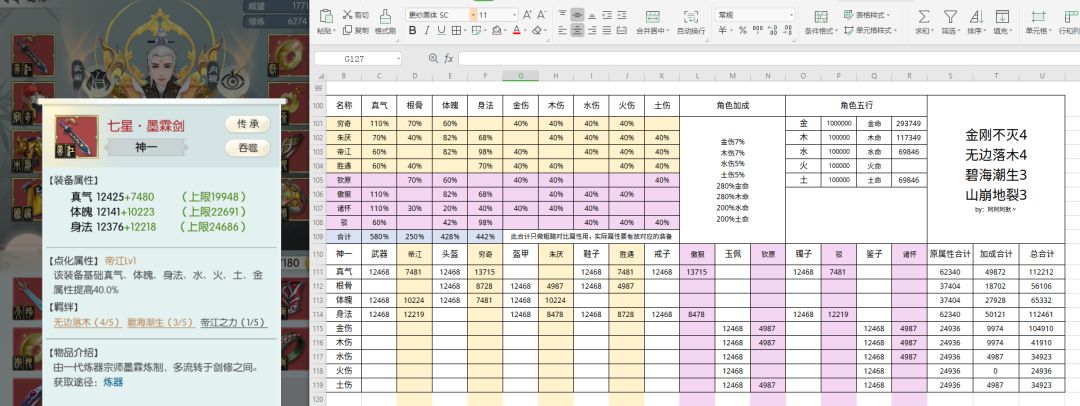Click the fx insert function icon

pyautogui.click(x=448, y=59)
